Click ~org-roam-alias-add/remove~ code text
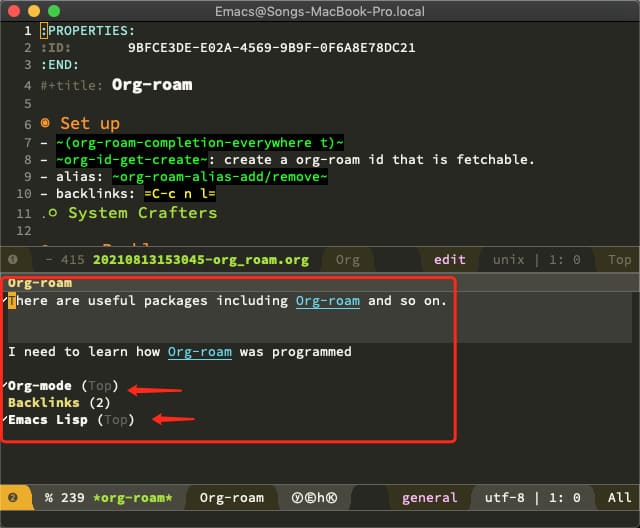The height and width of the screenshot is (528, 640). pyautogui.click(x=220, y=177)
